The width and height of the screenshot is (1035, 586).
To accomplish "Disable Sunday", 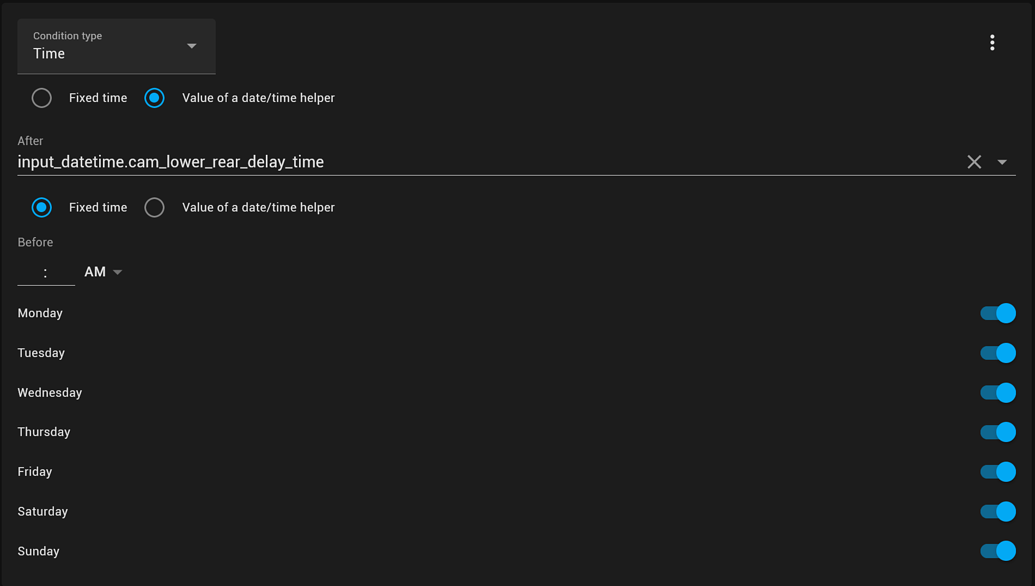I will [997, 551].
